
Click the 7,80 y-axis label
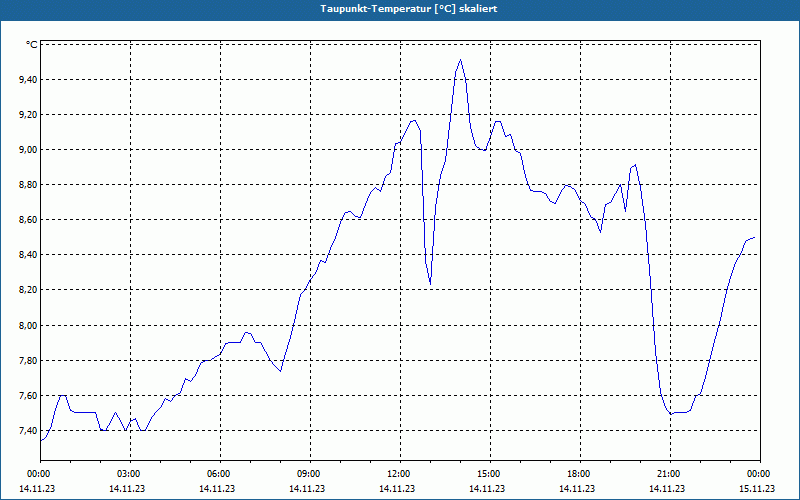point(29,361)
